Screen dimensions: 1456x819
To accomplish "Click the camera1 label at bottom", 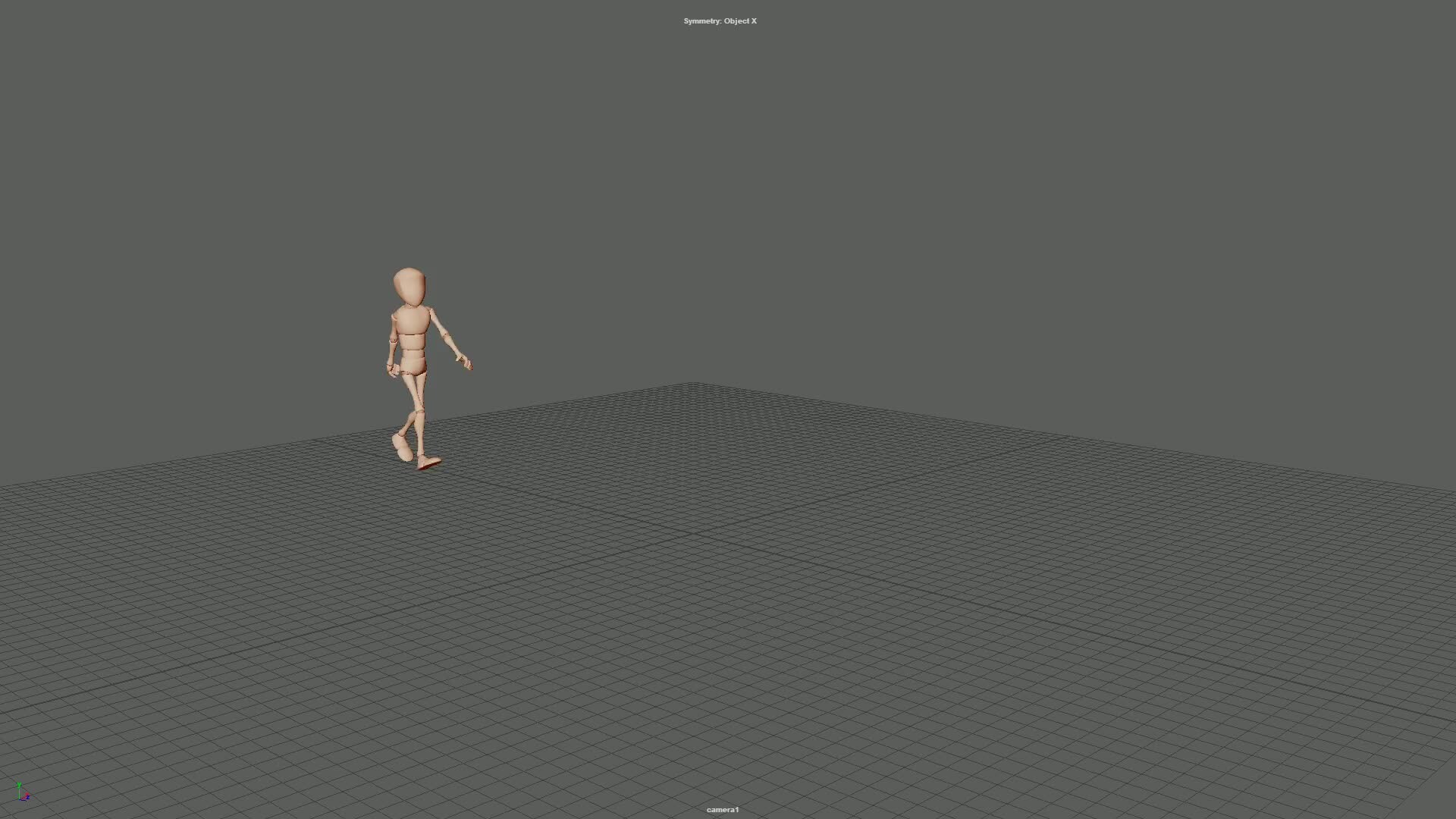I will click(x=721, y=809).
